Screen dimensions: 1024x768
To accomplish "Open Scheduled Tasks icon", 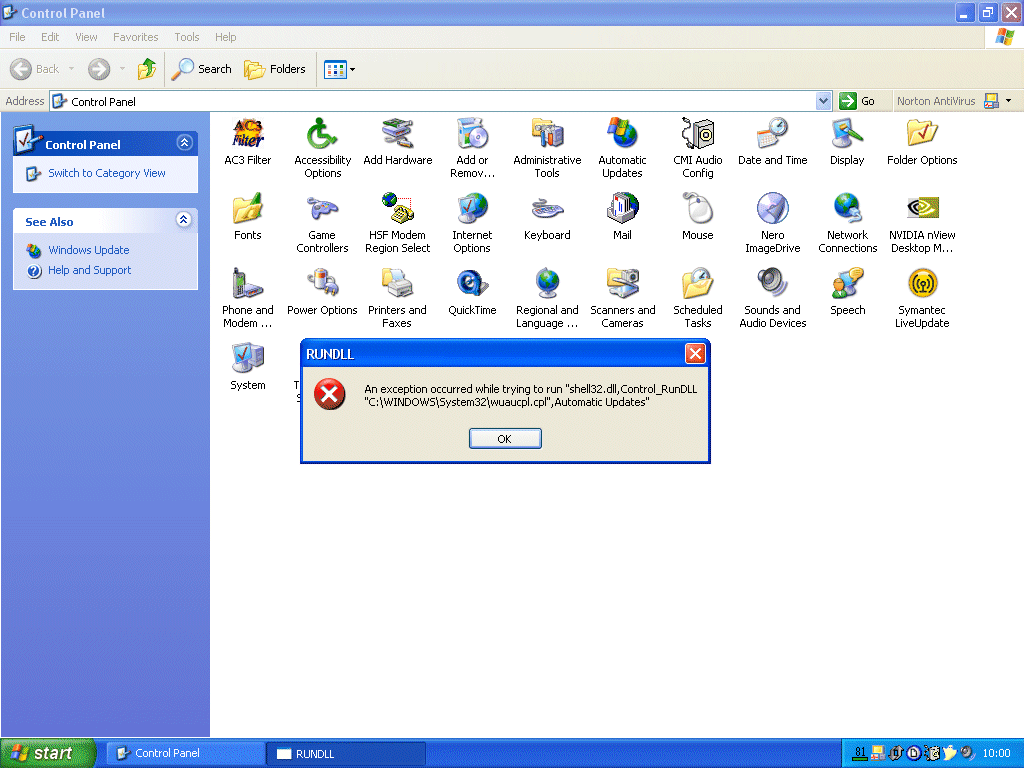I will click(697, 284).
